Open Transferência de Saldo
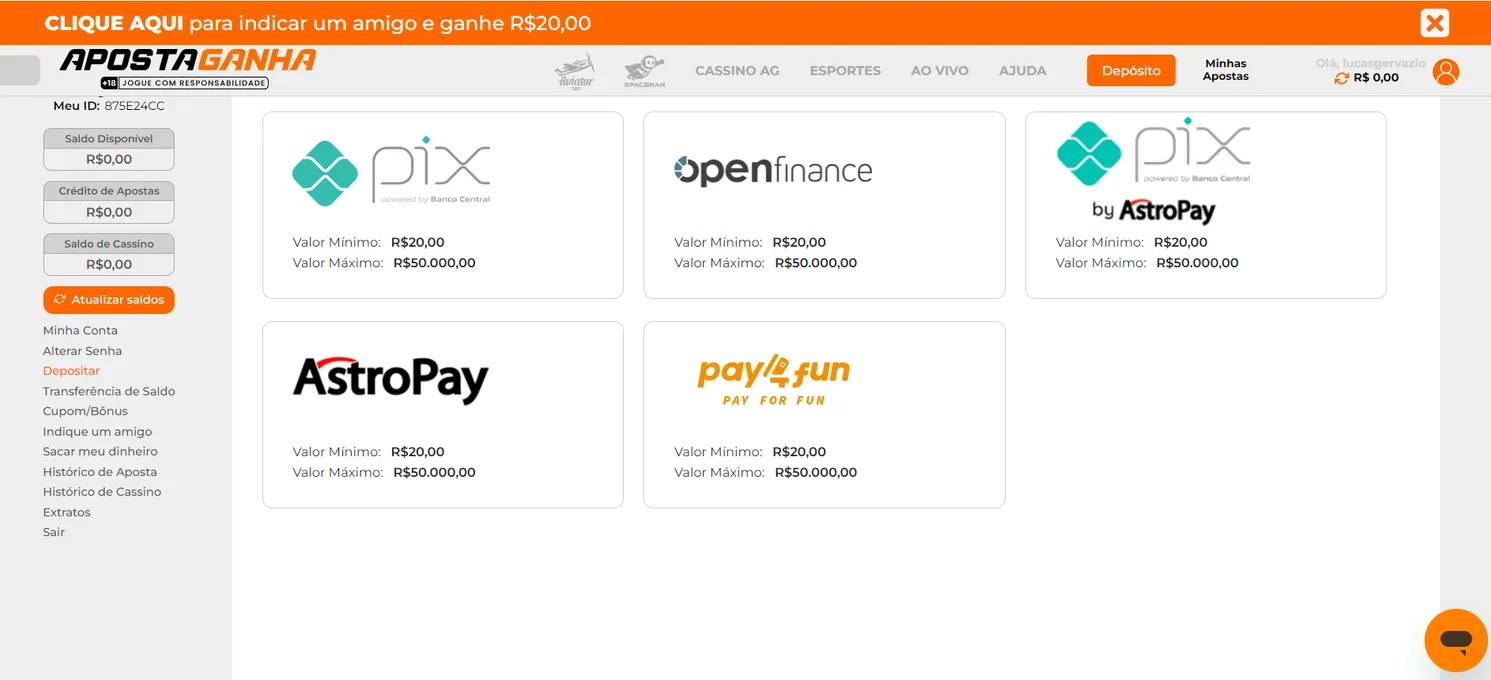Image resolution: width=1491 pixels, height=680 pixels. click(109, 391)
